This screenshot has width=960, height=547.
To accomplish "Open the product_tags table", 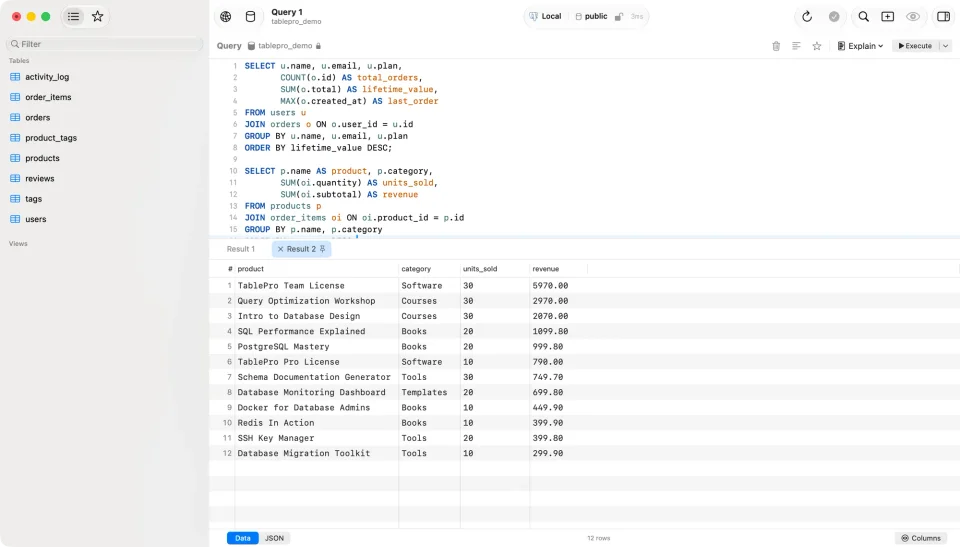I will 51,138.
